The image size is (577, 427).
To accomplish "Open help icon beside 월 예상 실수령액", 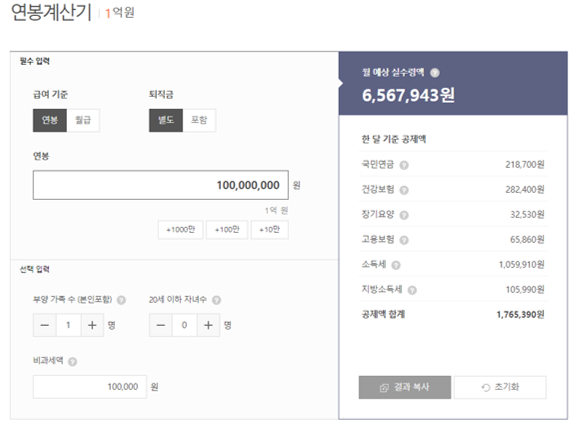I will [435, 73].
